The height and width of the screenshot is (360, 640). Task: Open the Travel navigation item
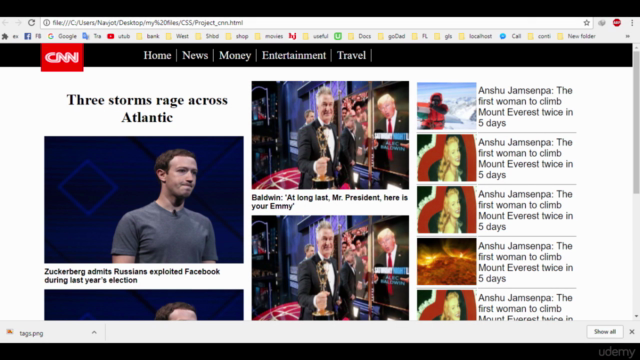[x=351, y=56]
